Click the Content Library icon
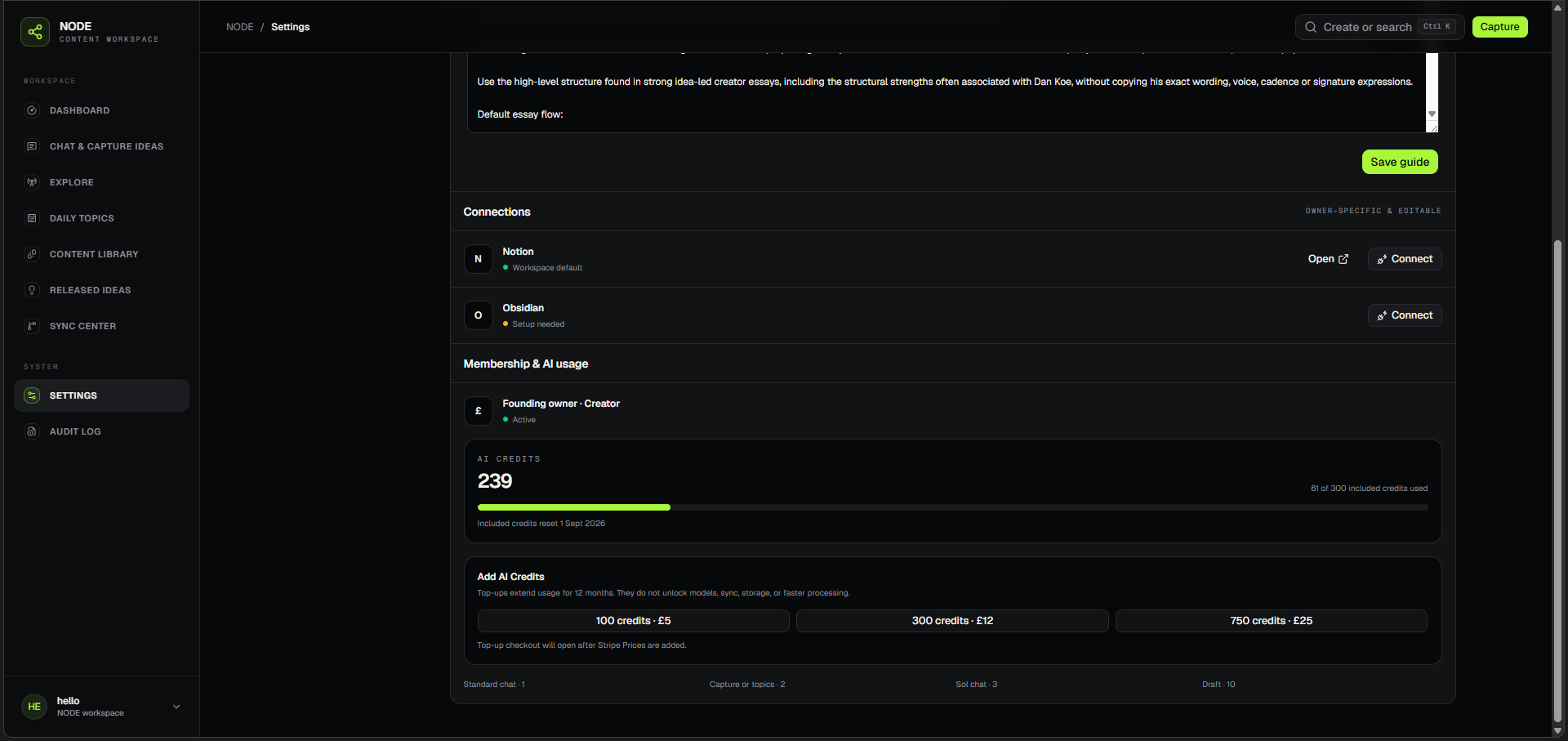Viewport: 1568px width, 741px height. coord(32,254)
